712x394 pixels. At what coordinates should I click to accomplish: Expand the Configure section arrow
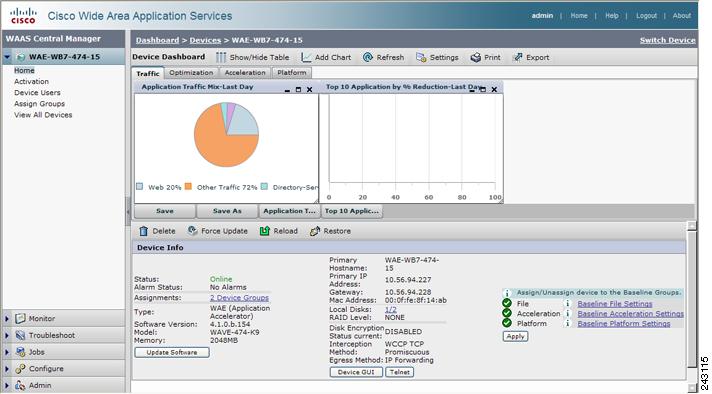tap(7, 369)
